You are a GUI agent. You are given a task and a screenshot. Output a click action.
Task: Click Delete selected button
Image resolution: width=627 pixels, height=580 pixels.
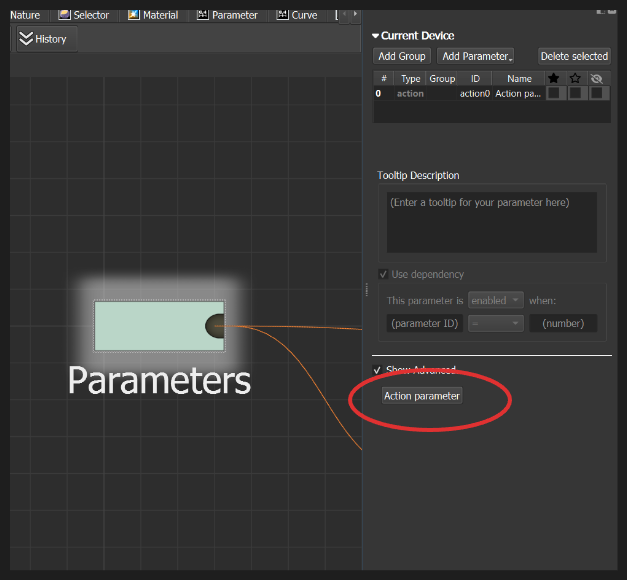(x=573, y=56)
